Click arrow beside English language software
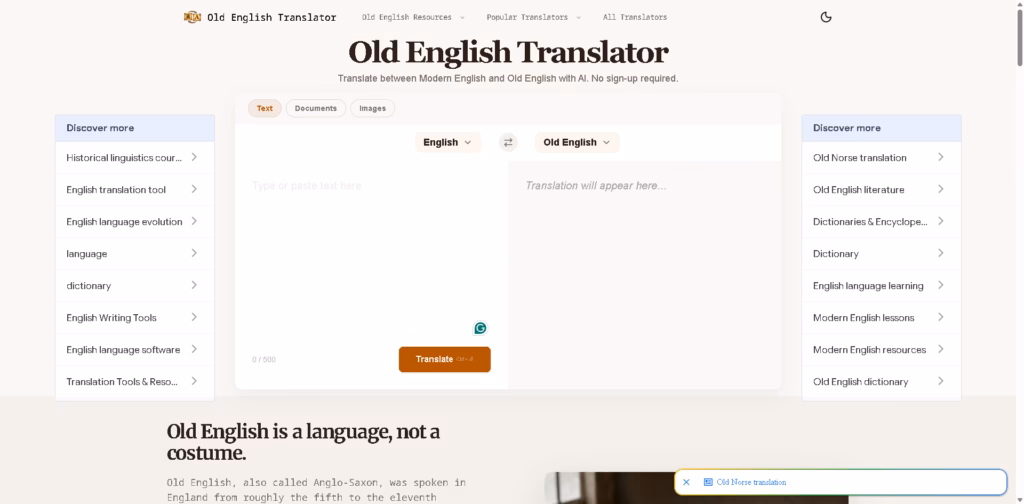 pos(194,349)
